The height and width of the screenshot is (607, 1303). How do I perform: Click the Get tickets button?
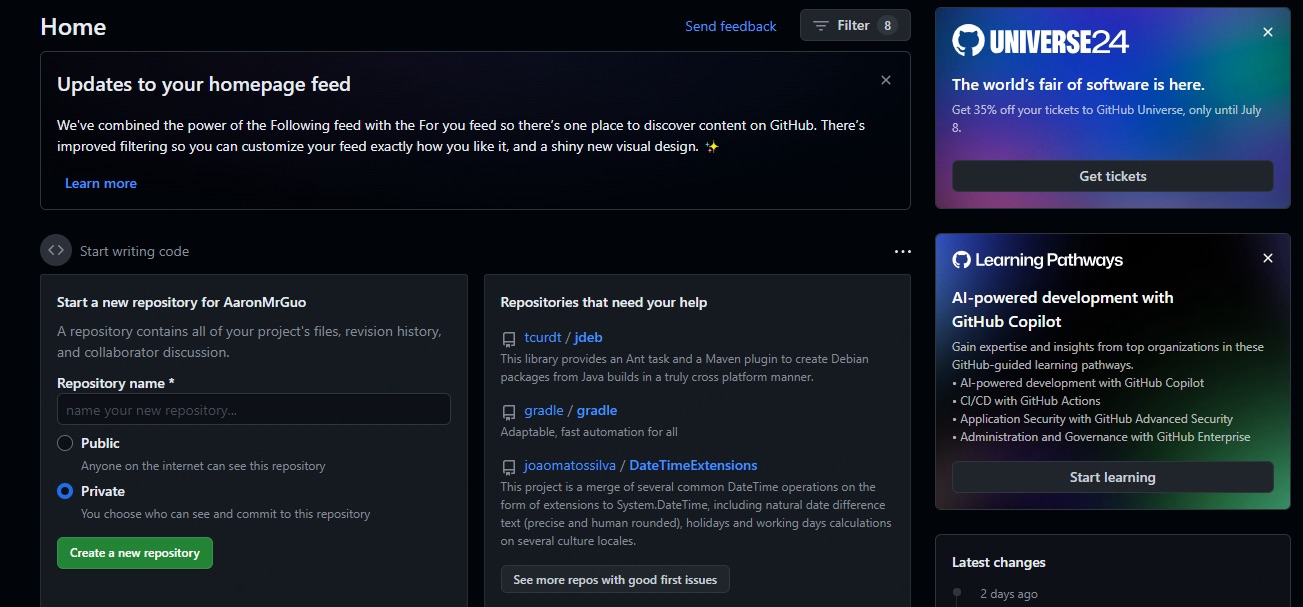click(x=1113, y=176)
